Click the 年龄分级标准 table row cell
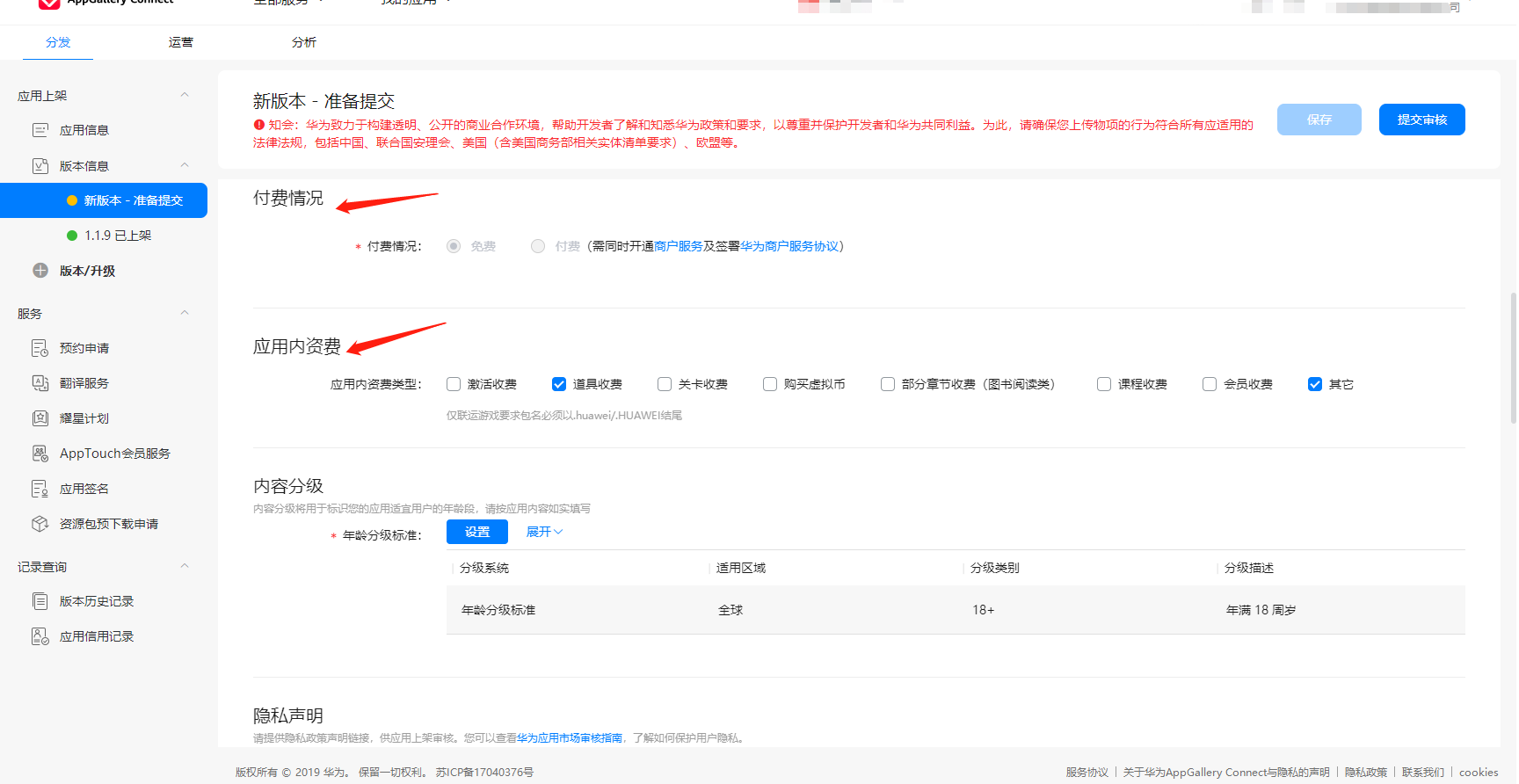 [x=498, y=610]
